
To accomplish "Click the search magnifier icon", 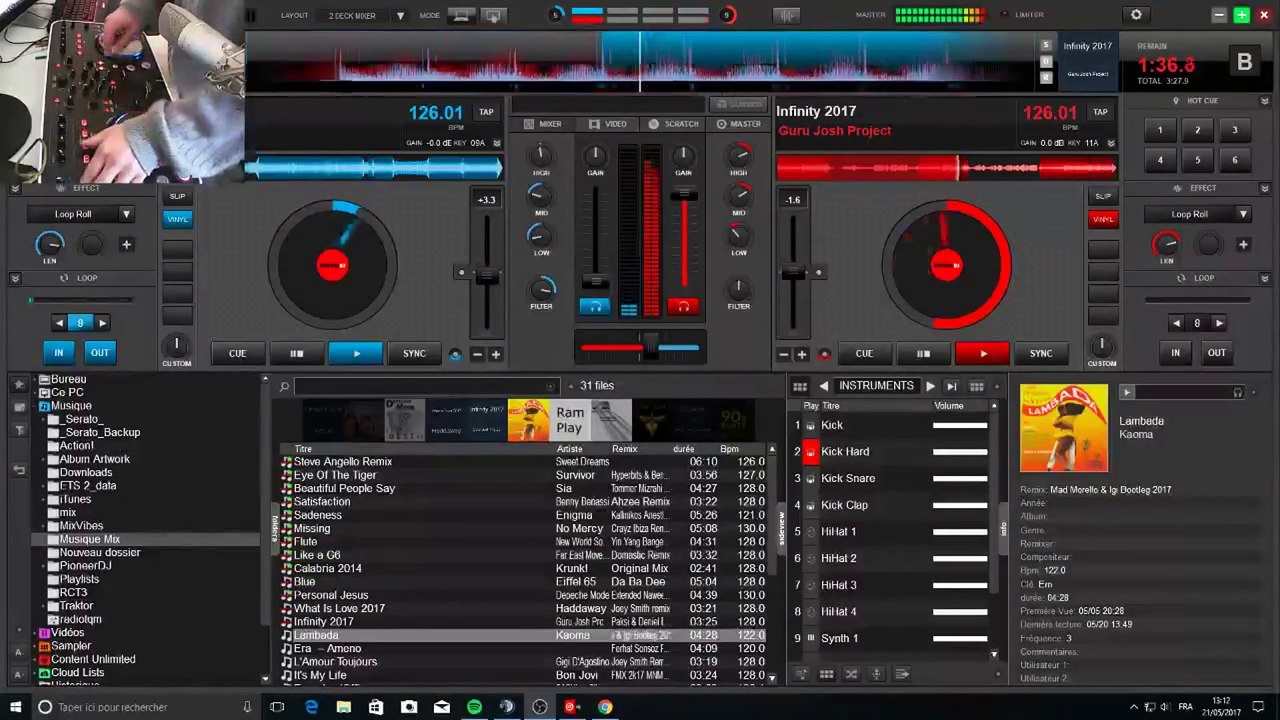I will point(284,386).
